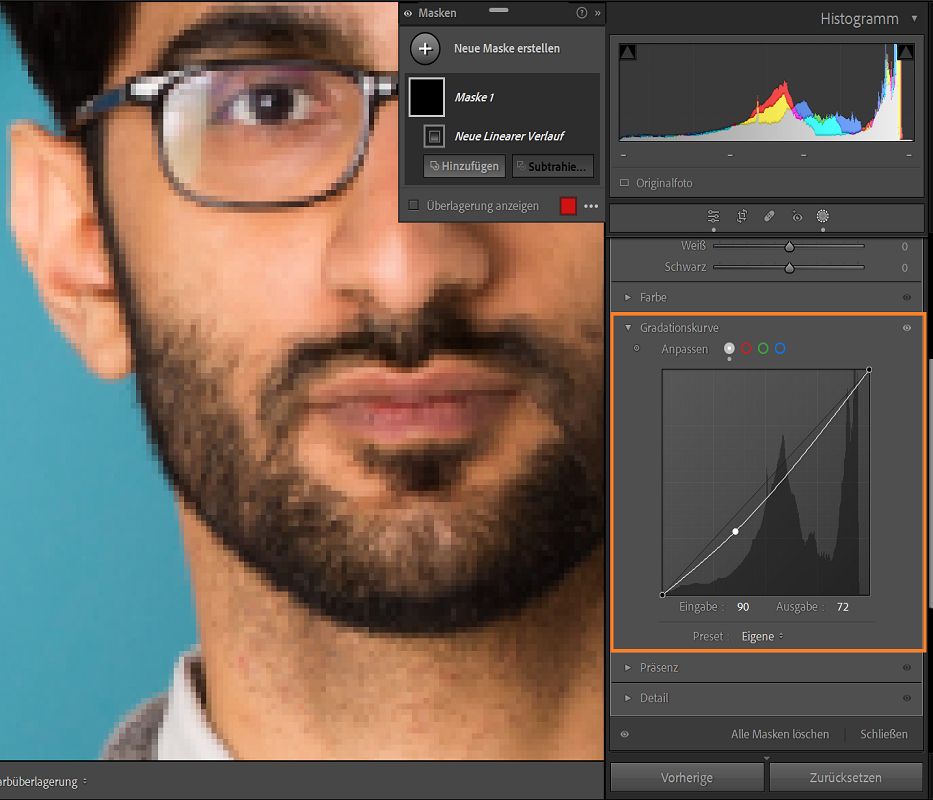Enable Überlagerung anzeigen checkbox
933x800 pixels.
click(414, 205)
